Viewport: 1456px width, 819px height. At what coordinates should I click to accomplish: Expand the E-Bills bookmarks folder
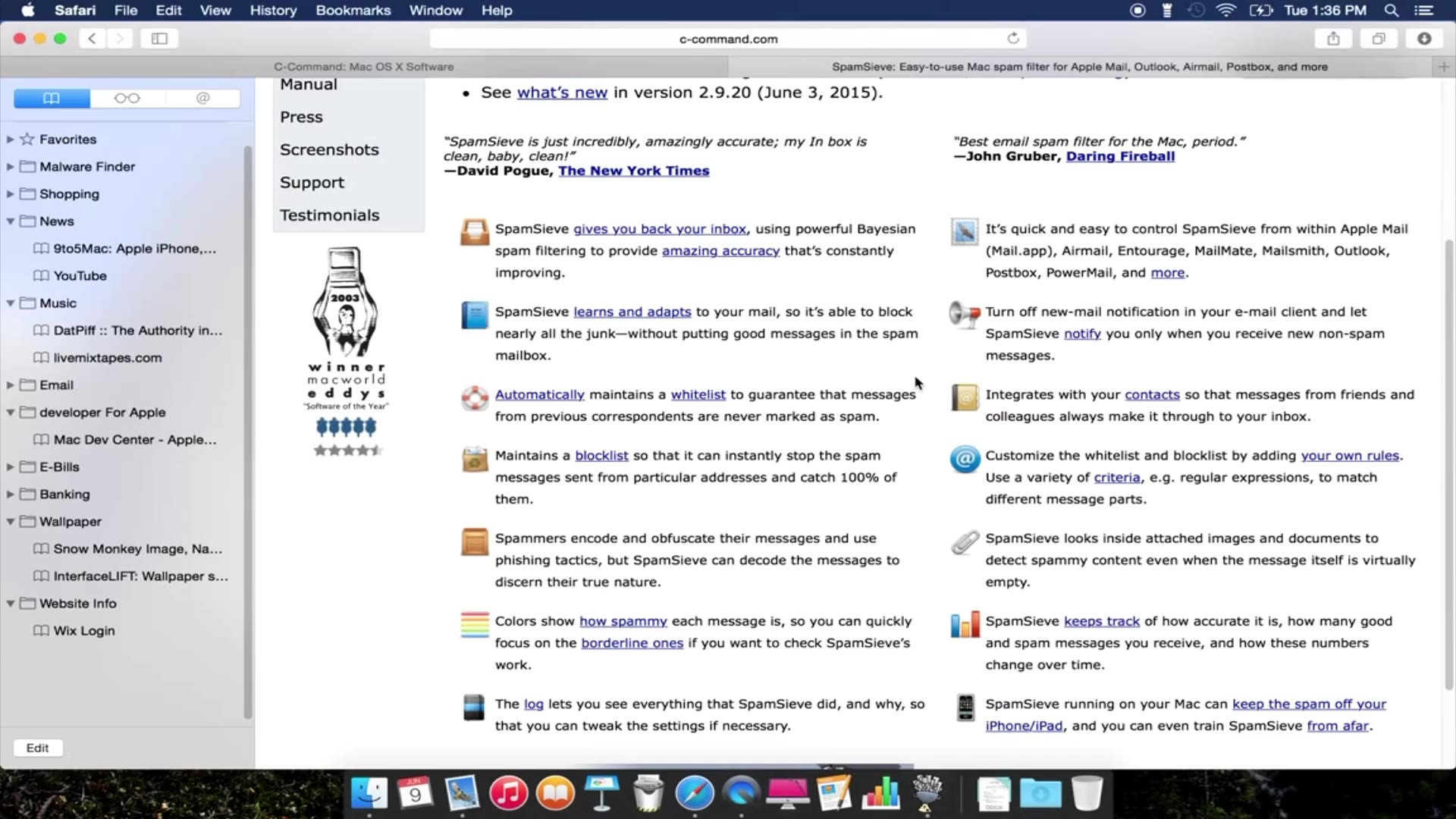[10, 467]
